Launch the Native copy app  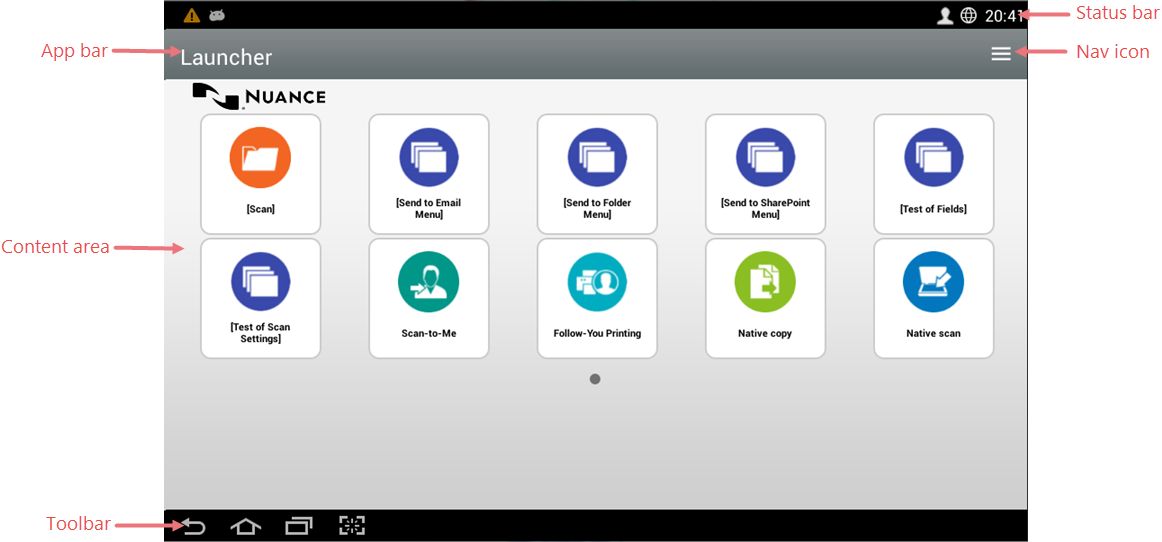click(765, 297)
